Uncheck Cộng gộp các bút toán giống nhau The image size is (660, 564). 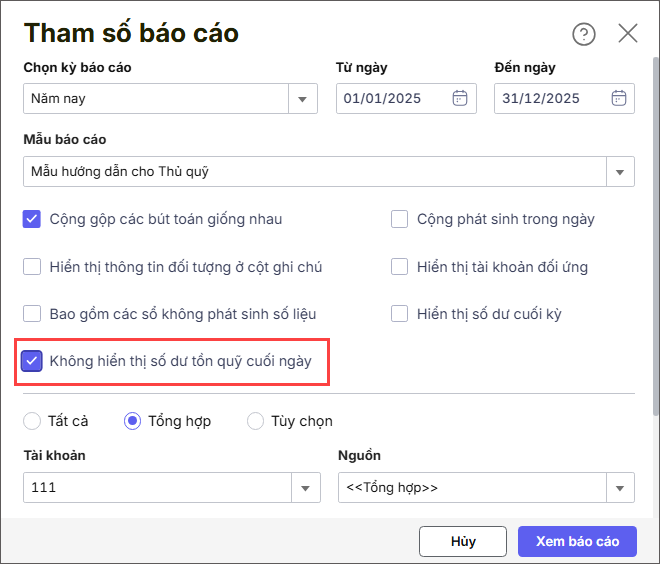point(32,219)
